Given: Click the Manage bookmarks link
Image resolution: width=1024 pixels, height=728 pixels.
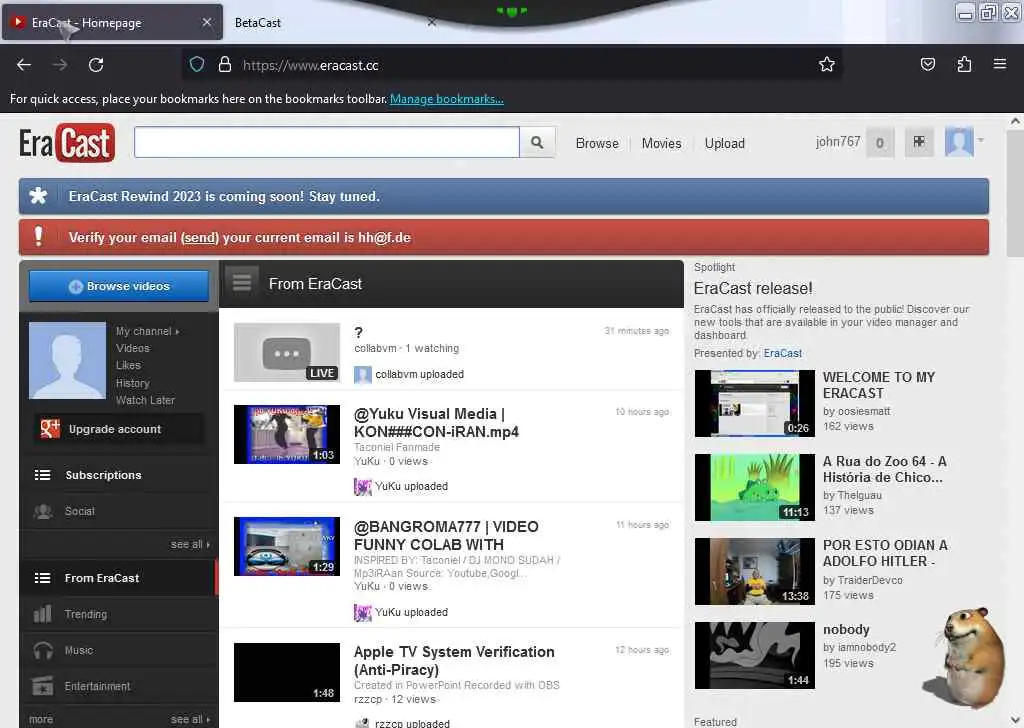Looking at the screenshot, I should 447,99.
